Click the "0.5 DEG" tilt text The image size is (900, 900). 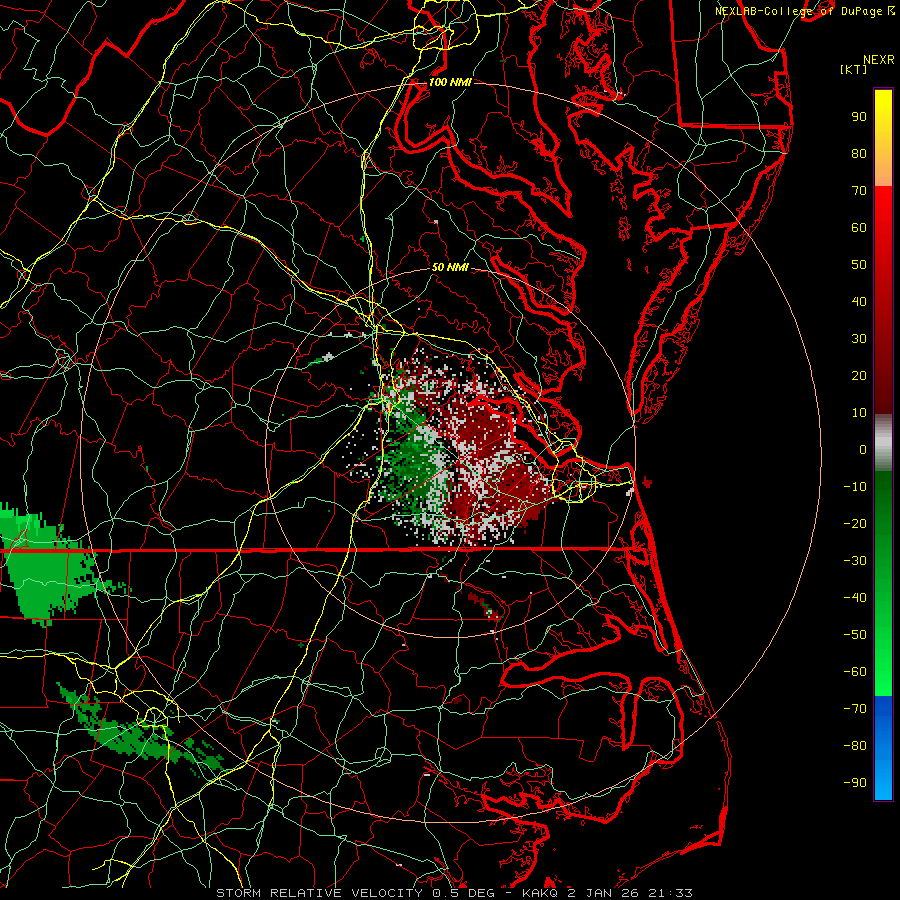(463, 893)
